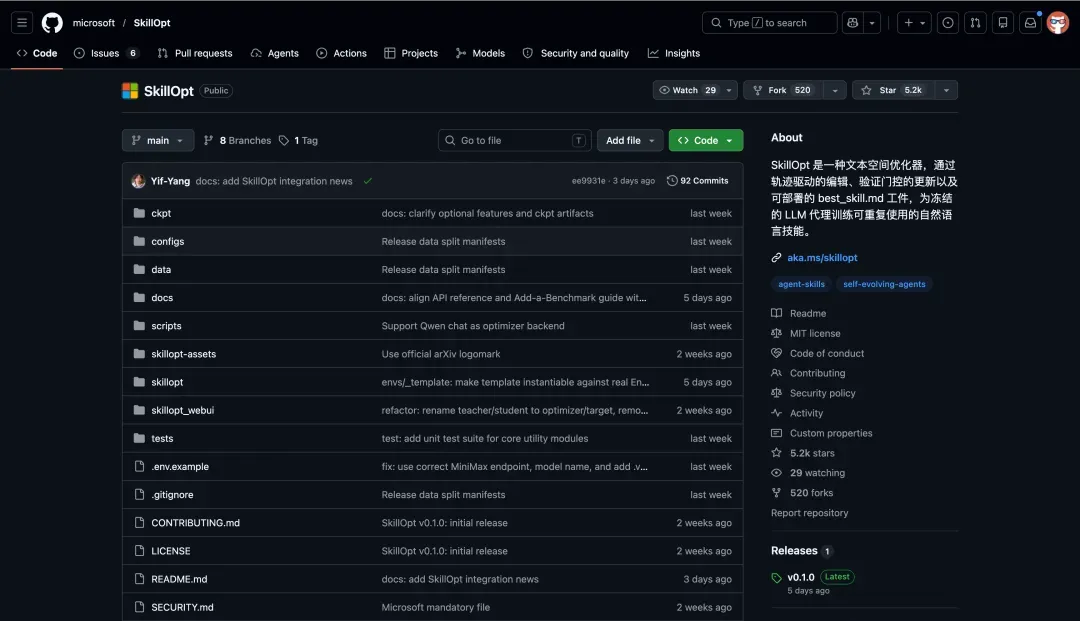Star the SkillOpt repository
1080x621 pixels.
coord(892,90)
